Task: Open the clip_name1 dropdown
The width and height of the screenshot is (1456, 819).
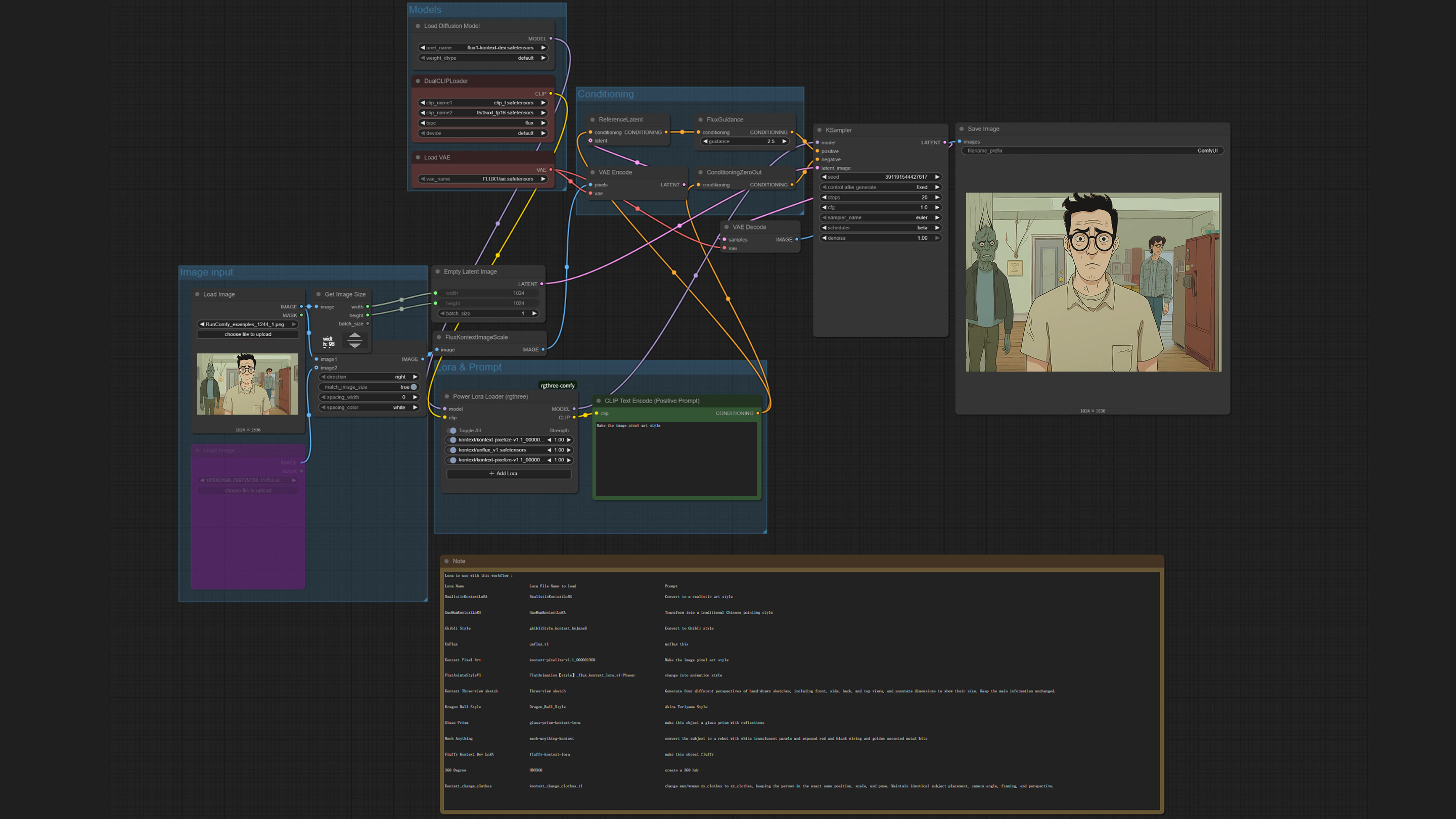Action: pyautogui.click(x=483, y=103)
